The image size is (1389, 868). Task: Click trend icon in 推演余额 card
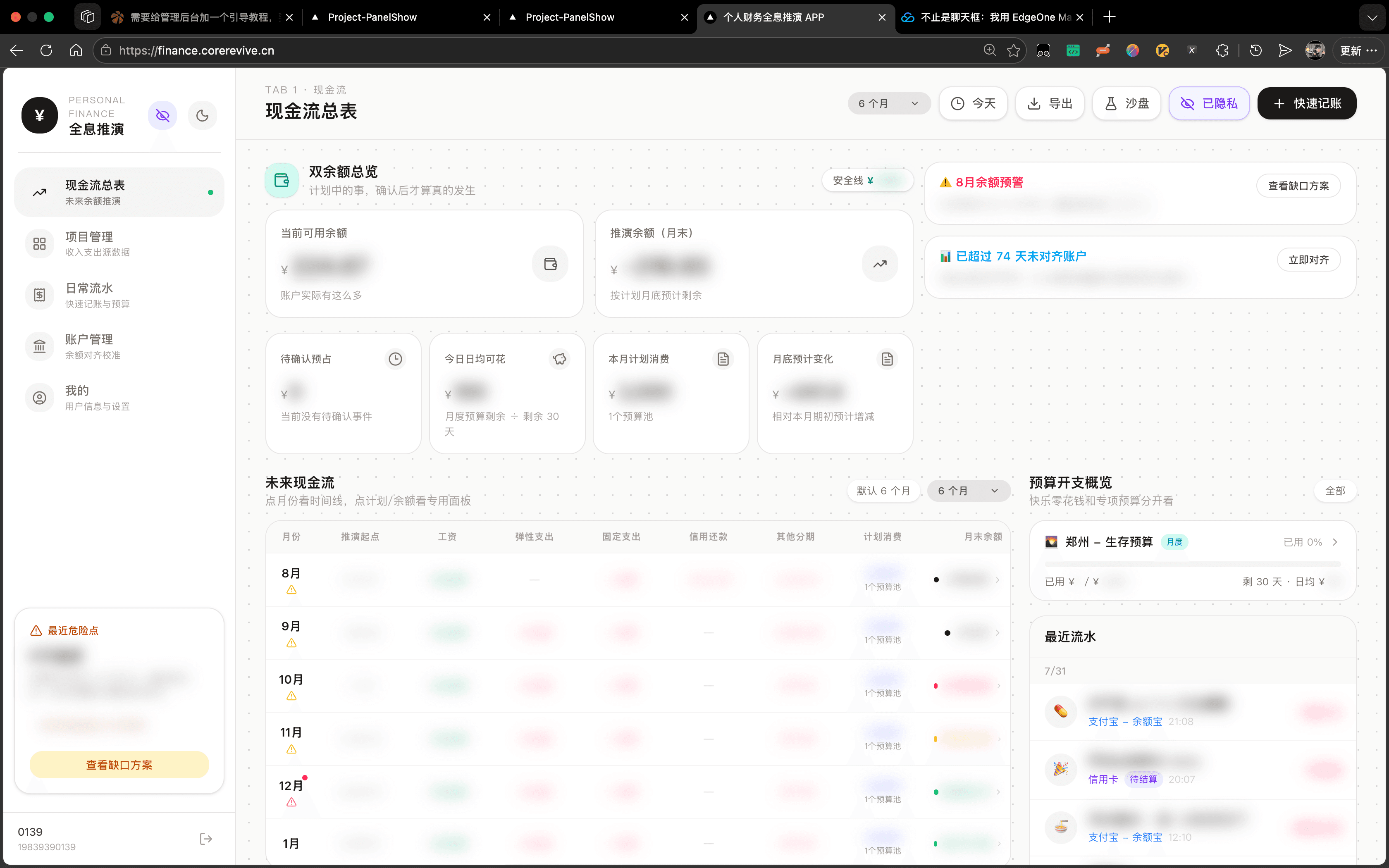click(x=880, y=264)
